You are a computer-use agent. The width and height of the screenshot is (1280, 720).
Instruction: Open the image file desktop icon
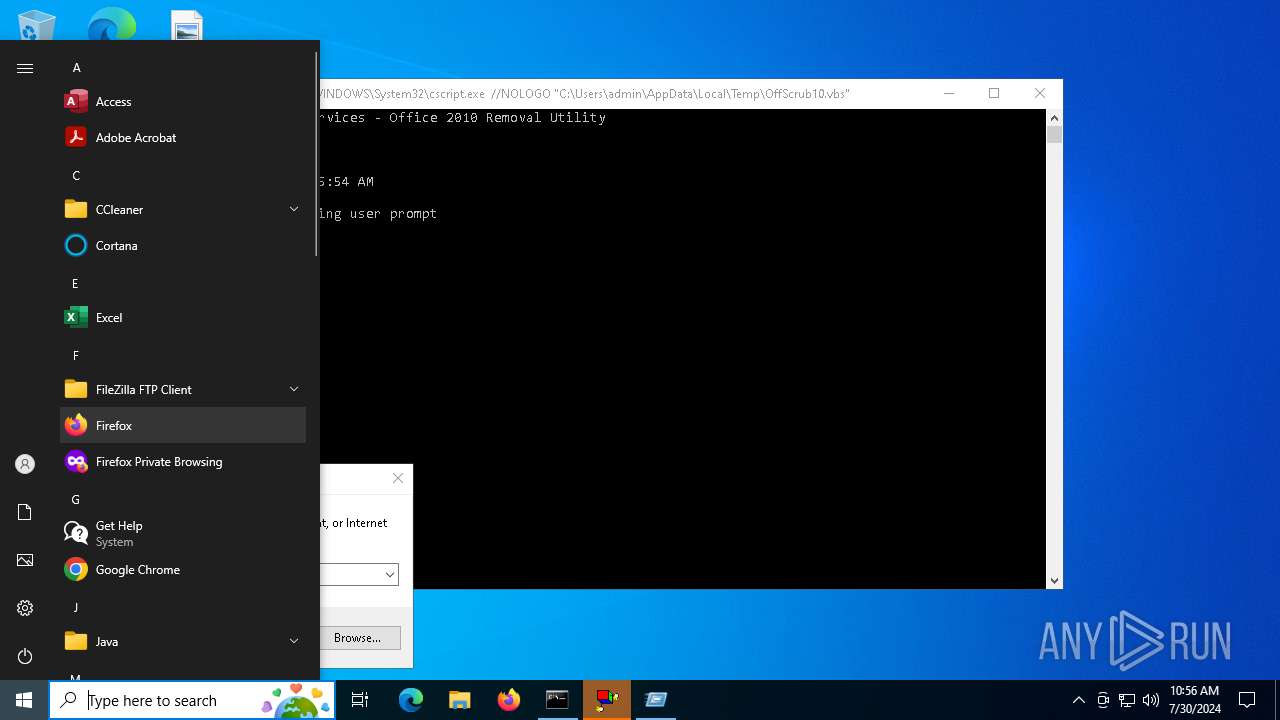(187, 25)
